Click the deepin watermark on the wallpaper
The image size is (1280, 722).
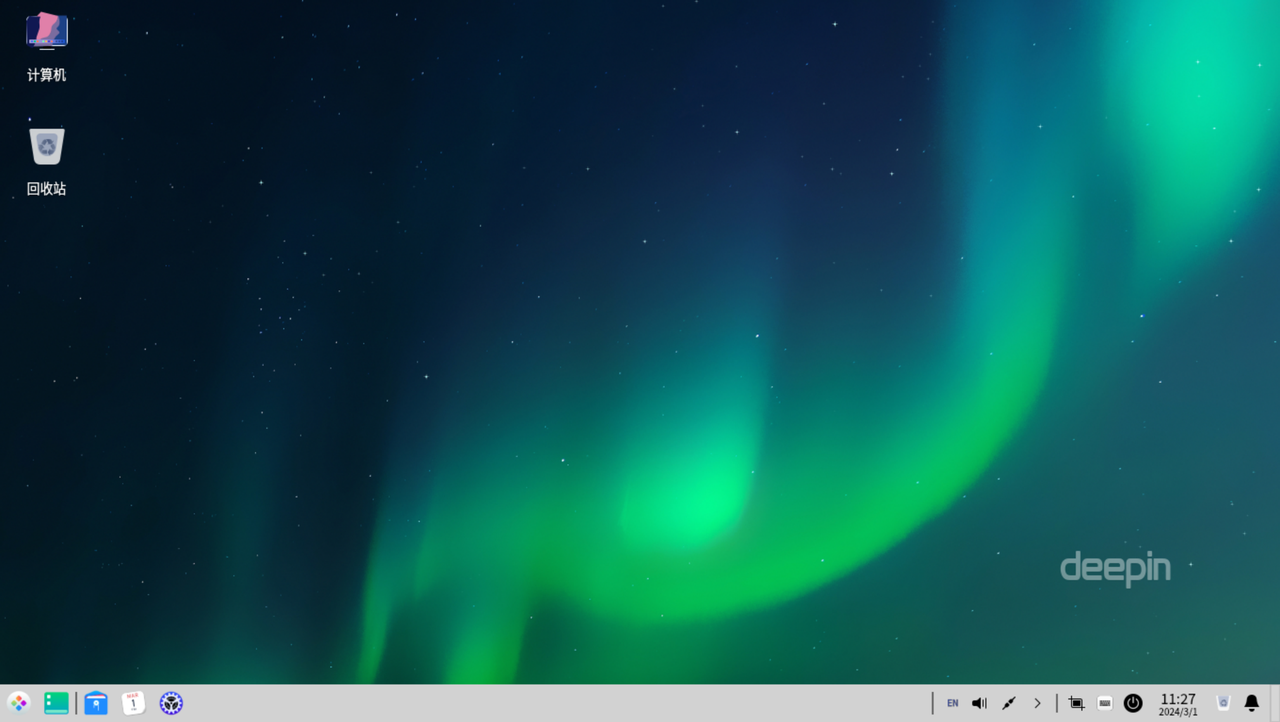point(1115,568)
